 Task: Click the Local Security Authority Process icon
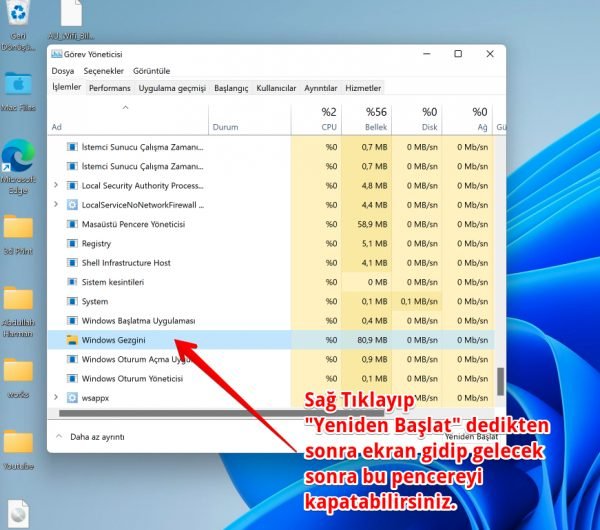coord(72,186)
